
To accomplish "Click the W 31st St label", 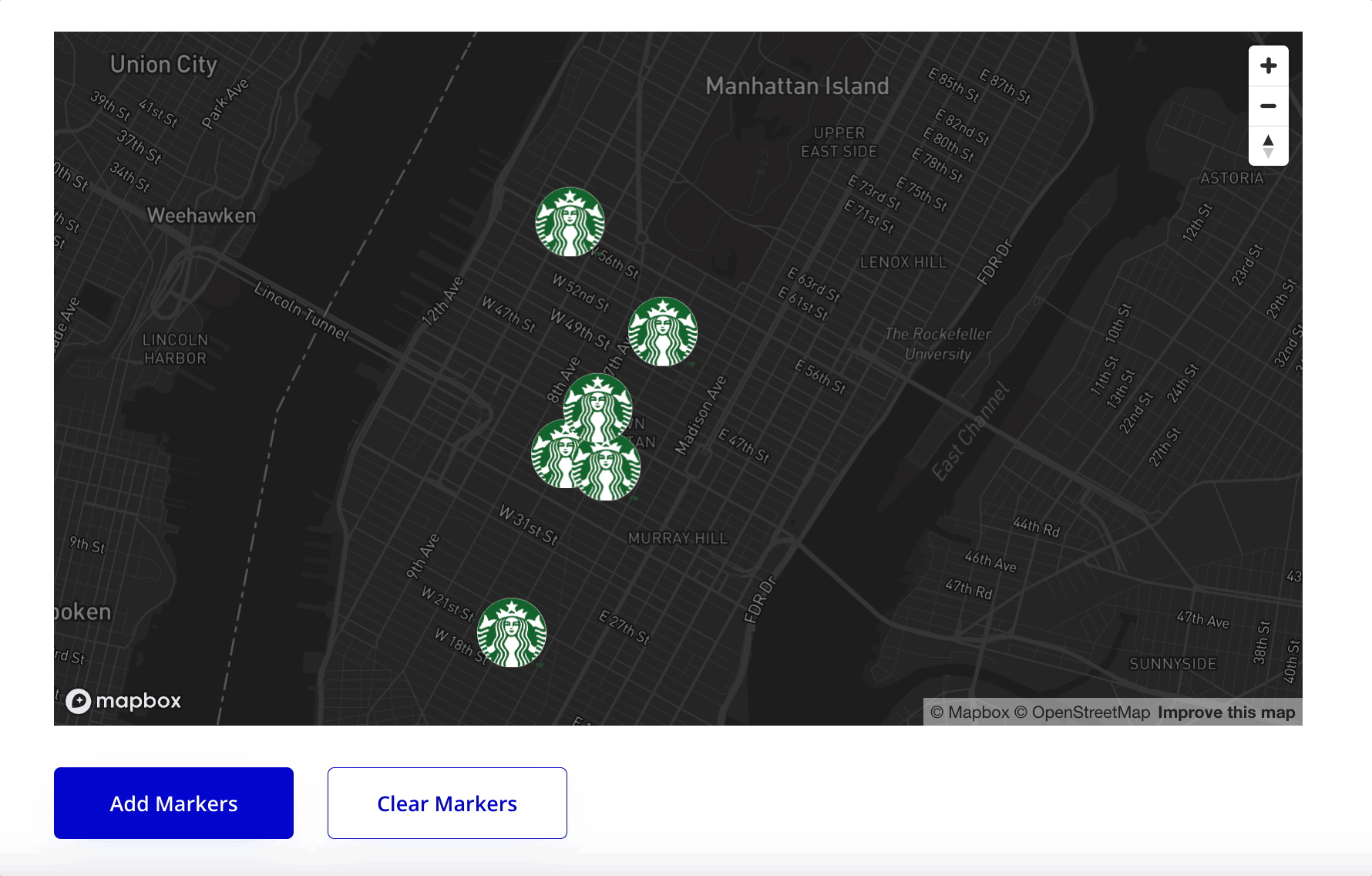I will click(x=528, y=525).
